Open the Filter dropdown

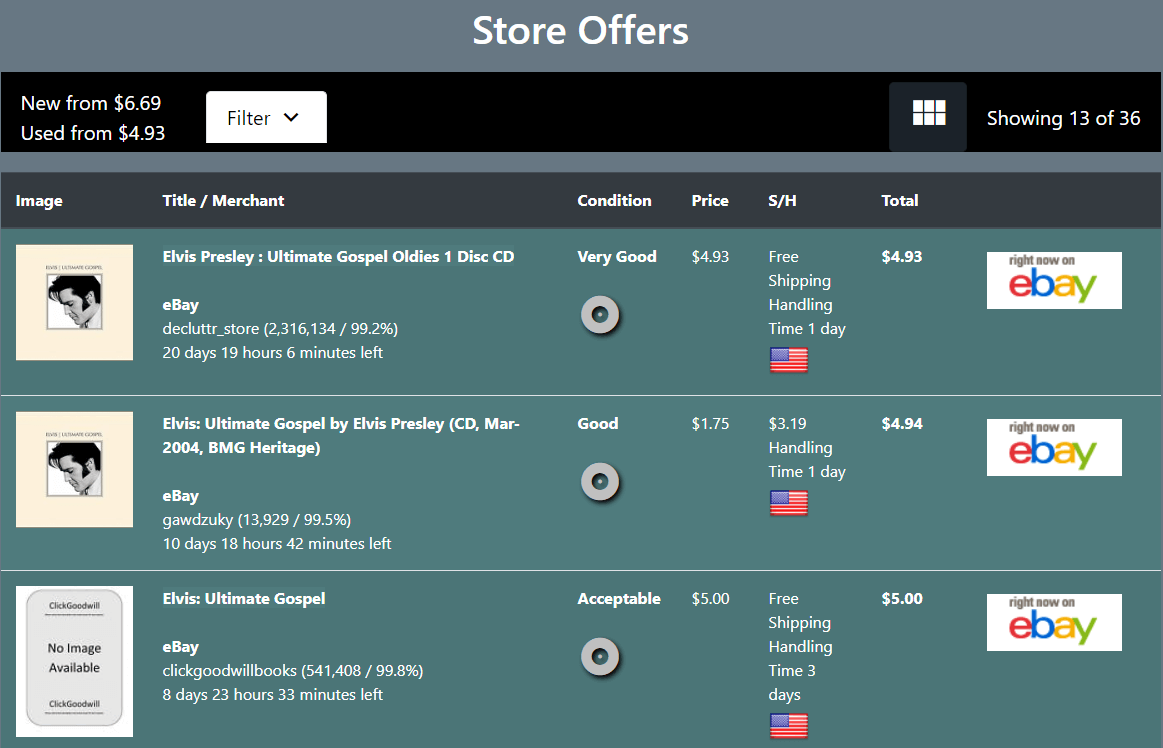click(266, 117)
